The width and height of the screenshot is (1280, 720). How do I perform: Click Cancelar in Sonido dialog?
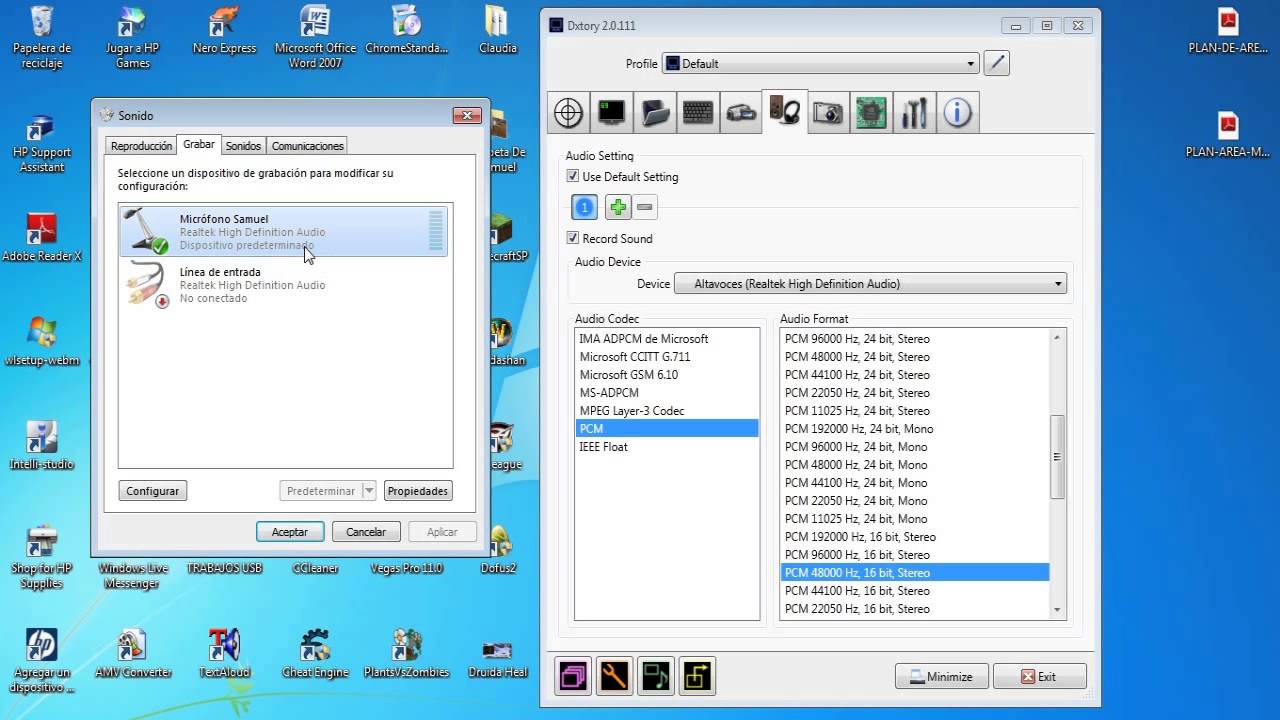[x=366, y=532]
